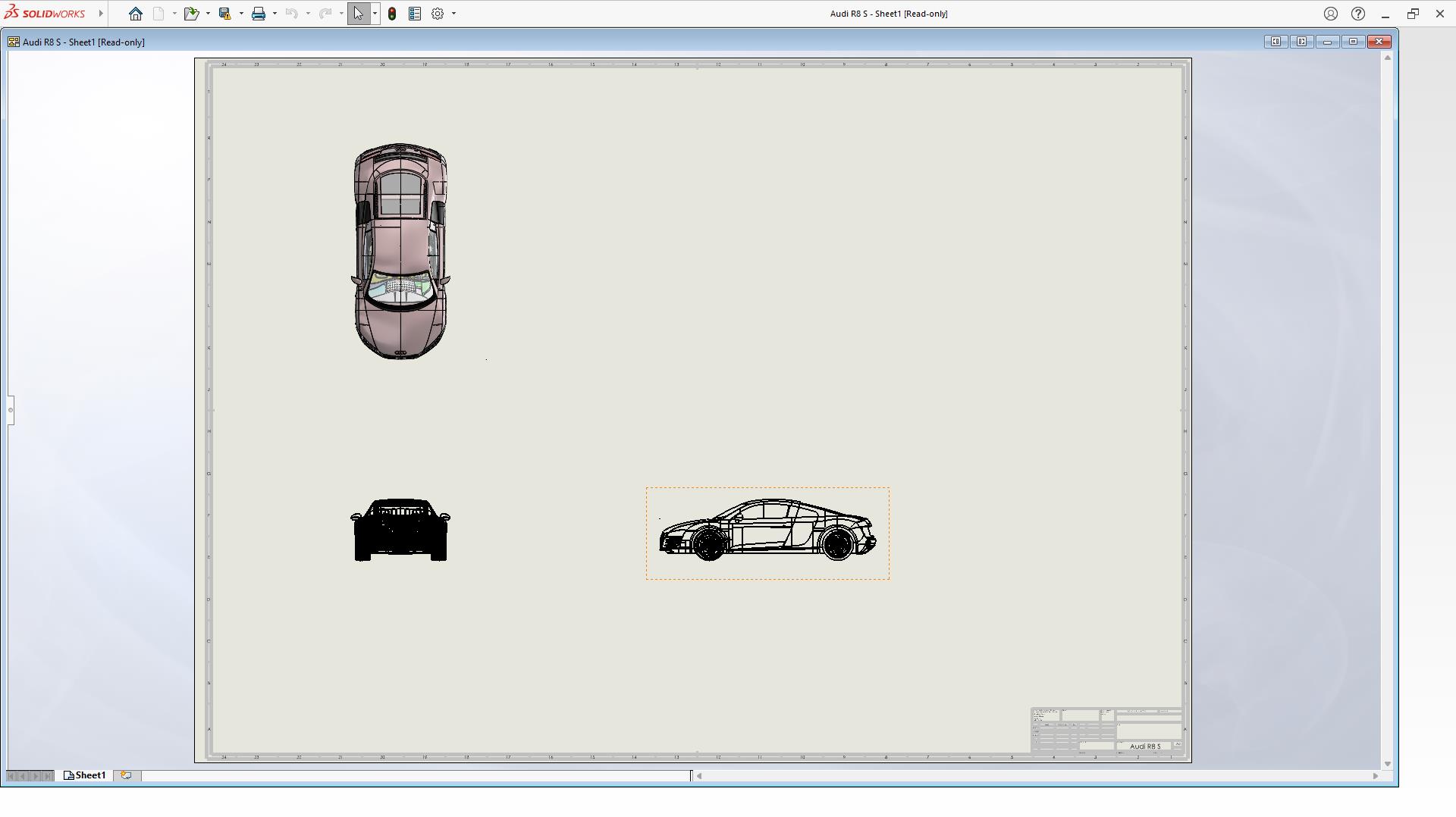Select the side view car drawing
The height and width of the screenshot is (817, 1456).
point(767,531)
